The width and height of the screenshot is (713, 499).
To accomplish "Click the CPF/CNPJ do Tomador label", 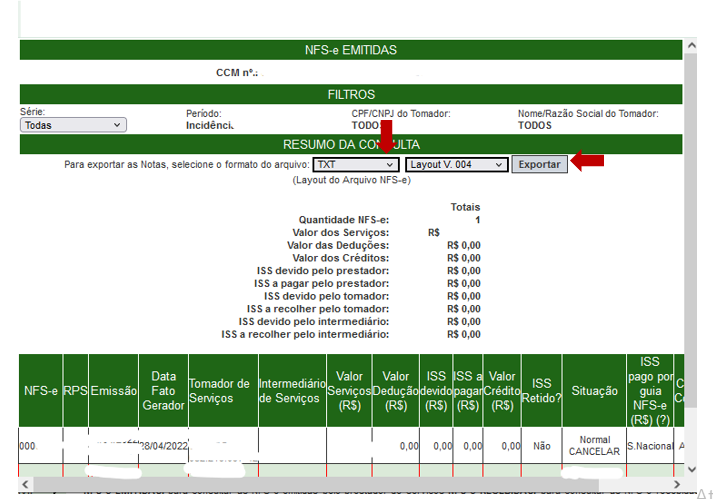I will 401,114.
